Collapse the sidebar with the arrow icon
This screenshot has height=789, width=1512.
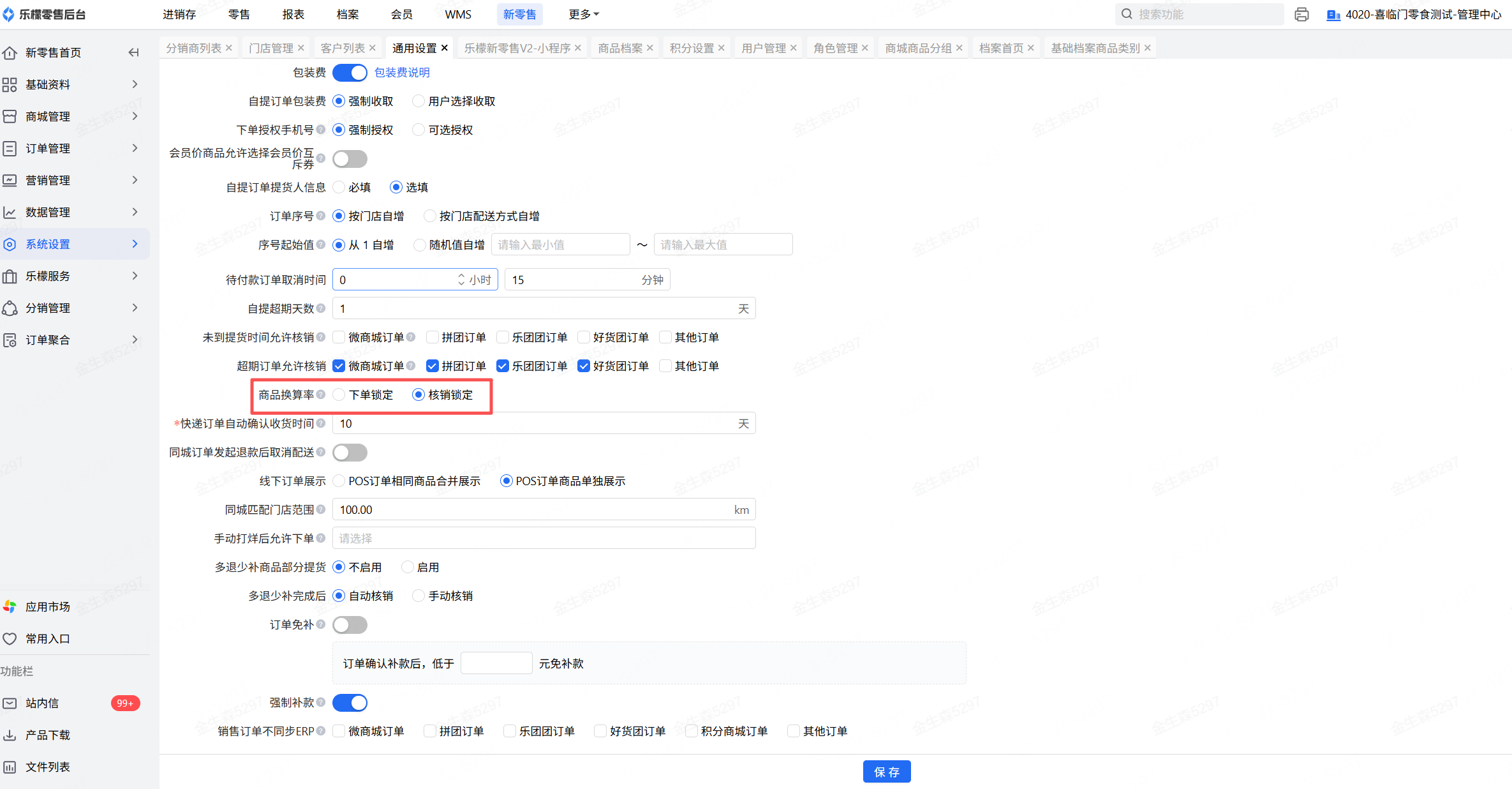[133, 52]
